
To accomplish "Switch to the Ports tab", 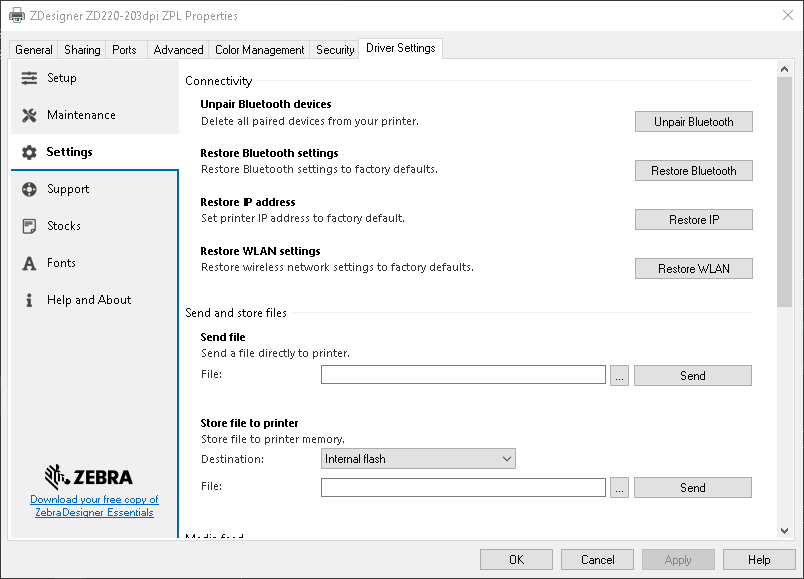I will (125, 48).
